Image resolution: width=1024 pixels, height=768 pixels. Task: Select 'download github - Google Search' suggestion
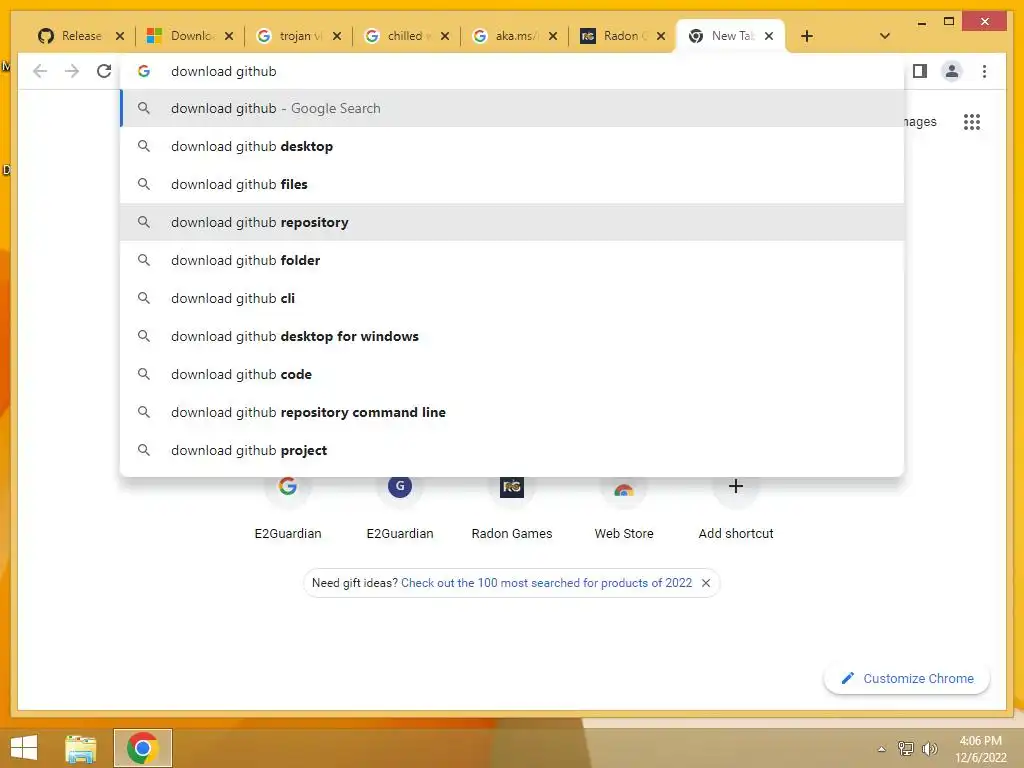tap(512, 108)
